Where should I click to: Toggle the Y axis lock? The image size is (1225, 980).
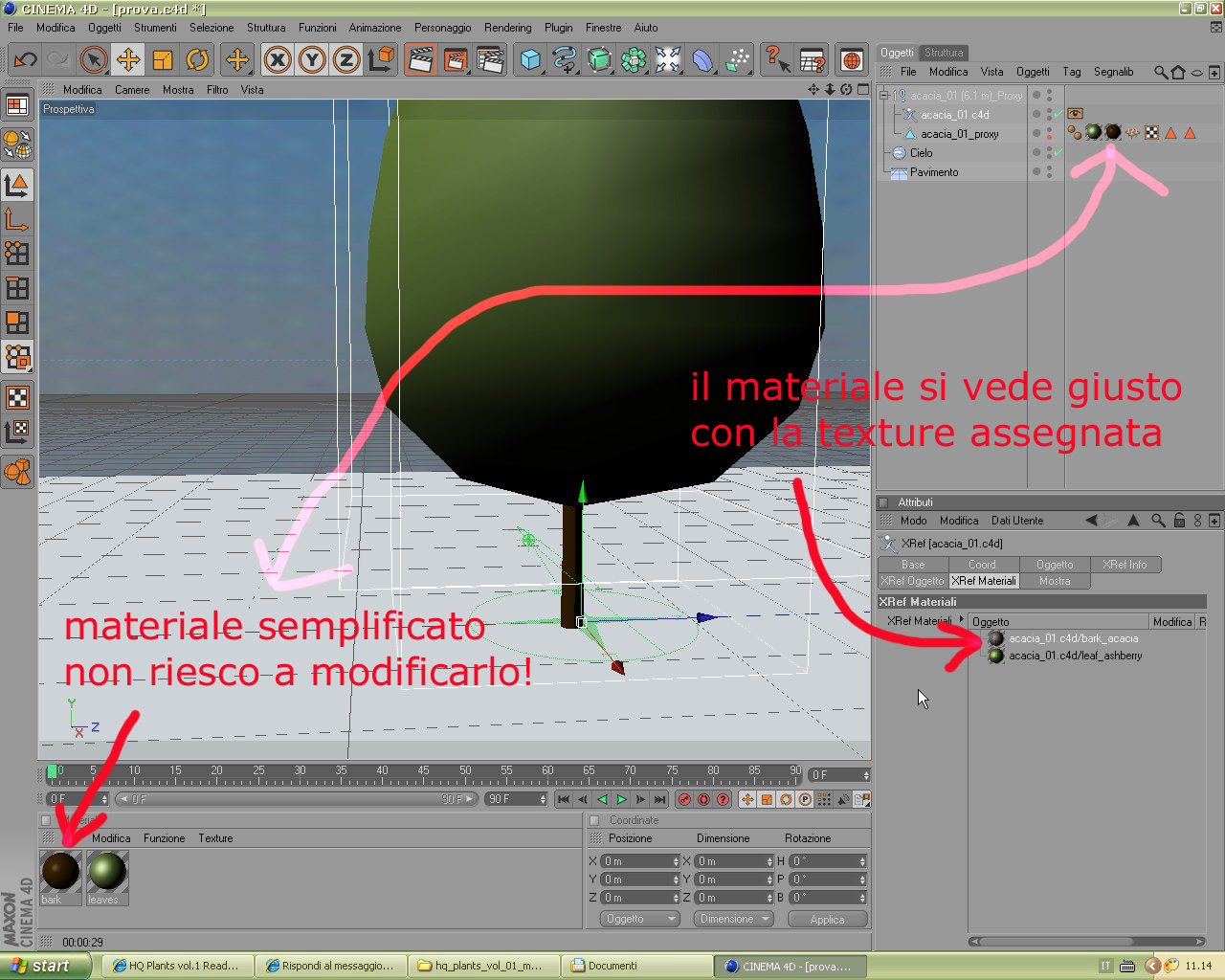coord(312,60)
